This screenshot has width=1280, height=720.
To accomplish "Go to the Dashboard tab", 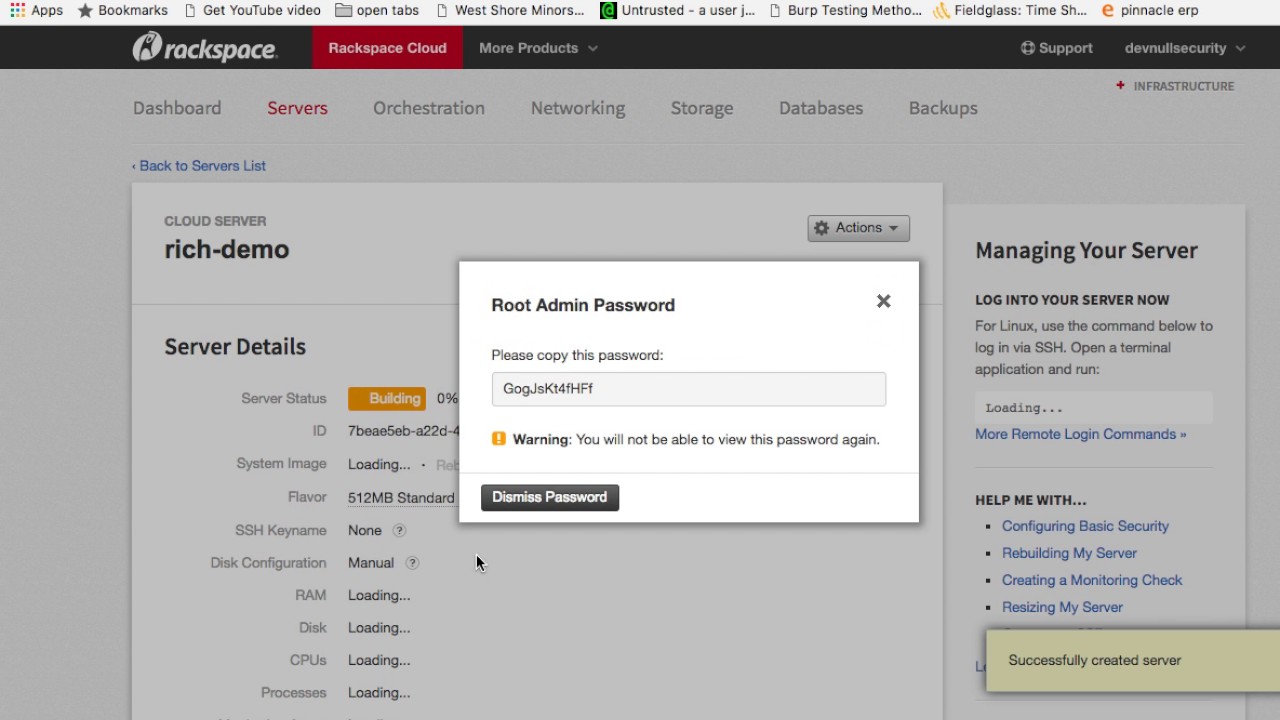I will [x=177, y=108].
